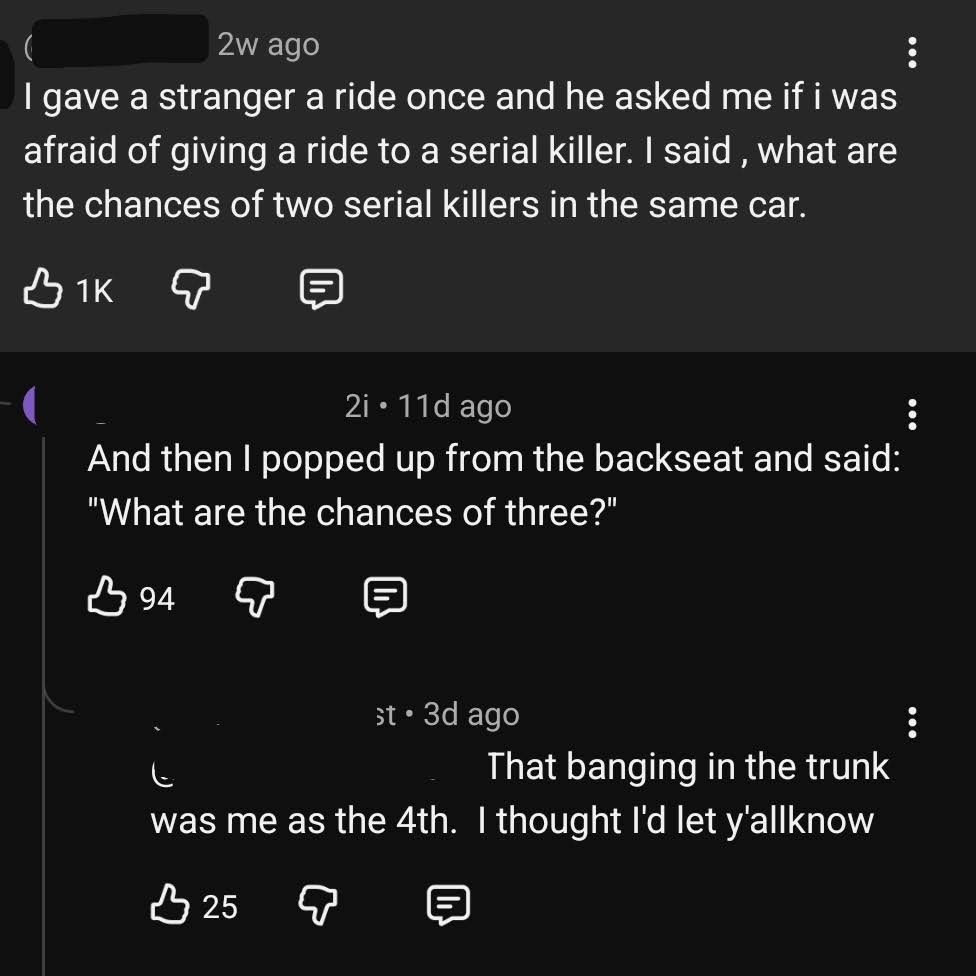Viewport: 976px width, 976px height.
Task: Tap the "3d ago" timestamp
Action: [x=471, y=714]
